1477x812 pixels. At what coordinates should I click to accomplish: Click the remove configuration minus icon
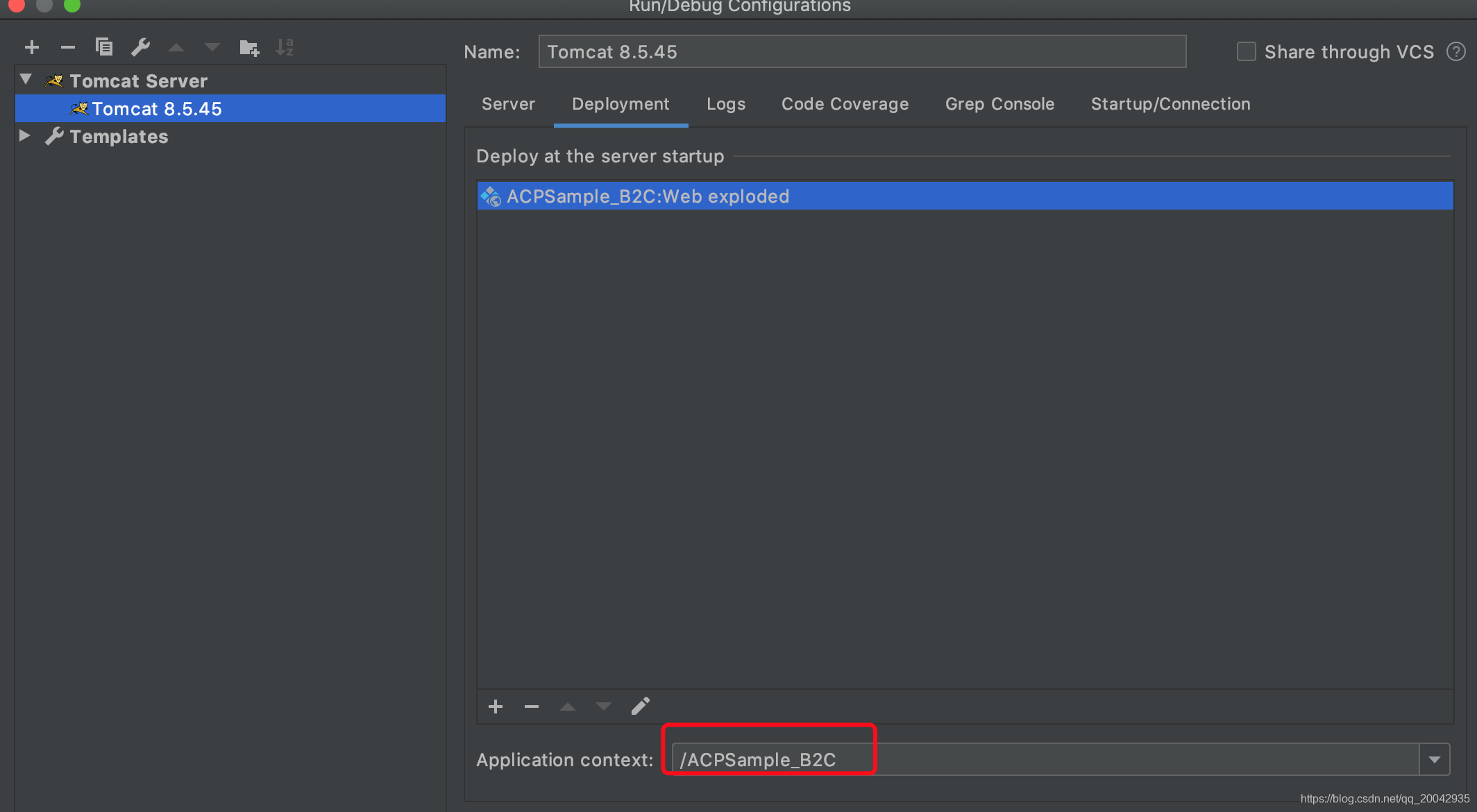click(x=67, y=47)
